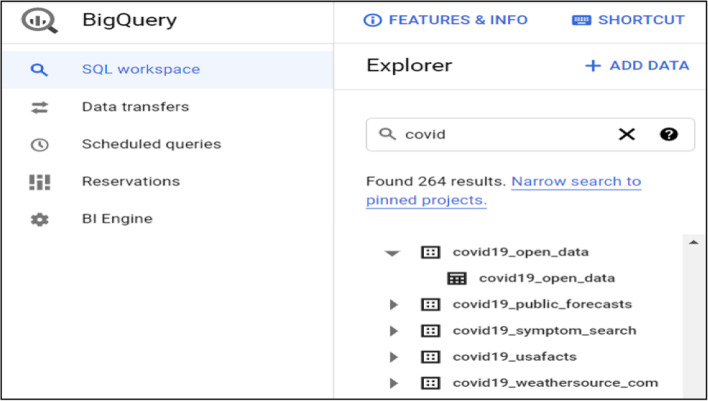Click the Data transfers arrows icon
This screenshot has height=401, width=708.
click(39, 107)
